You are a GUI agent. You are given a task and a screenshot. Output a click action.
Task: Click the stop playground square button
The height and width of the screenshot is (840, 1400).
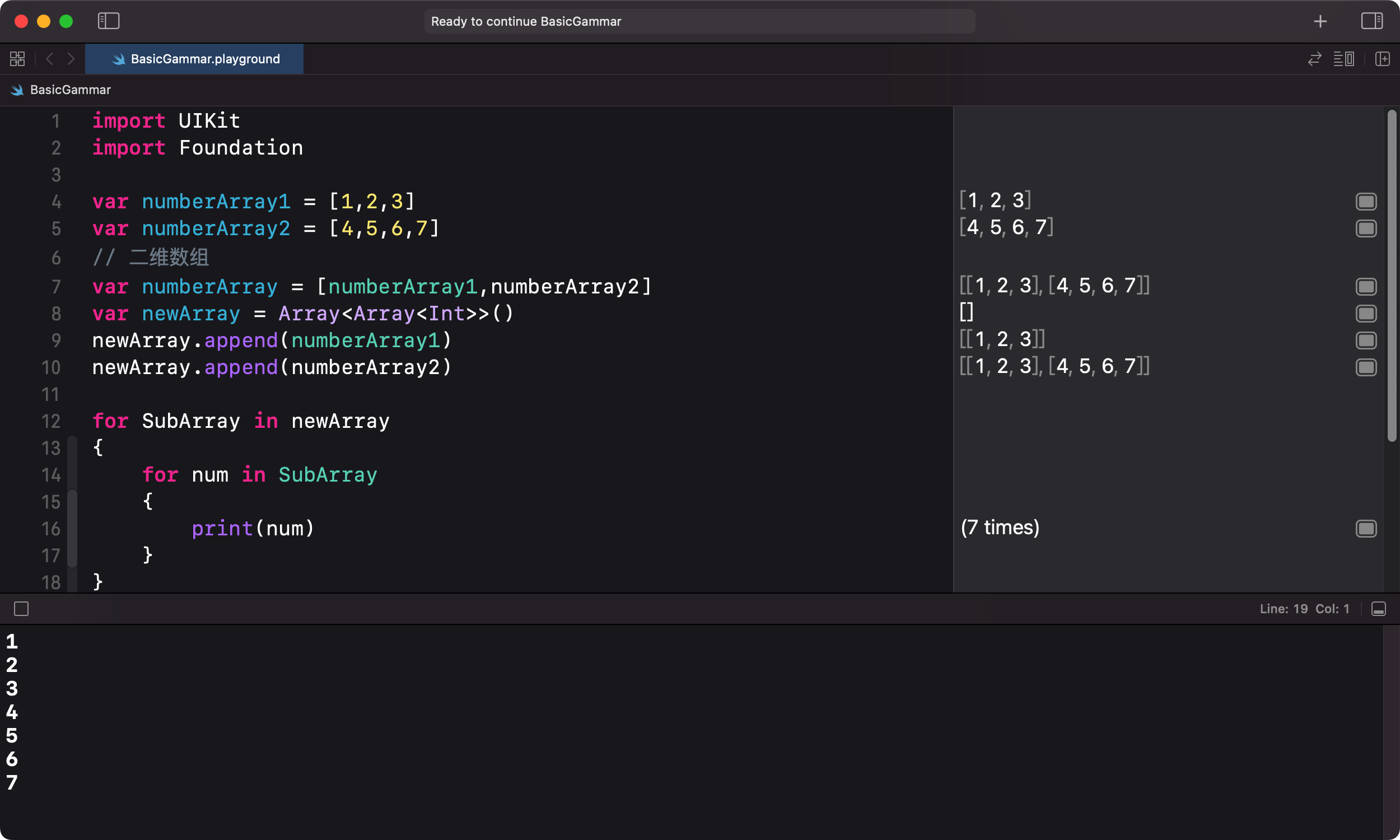point(21,609)
